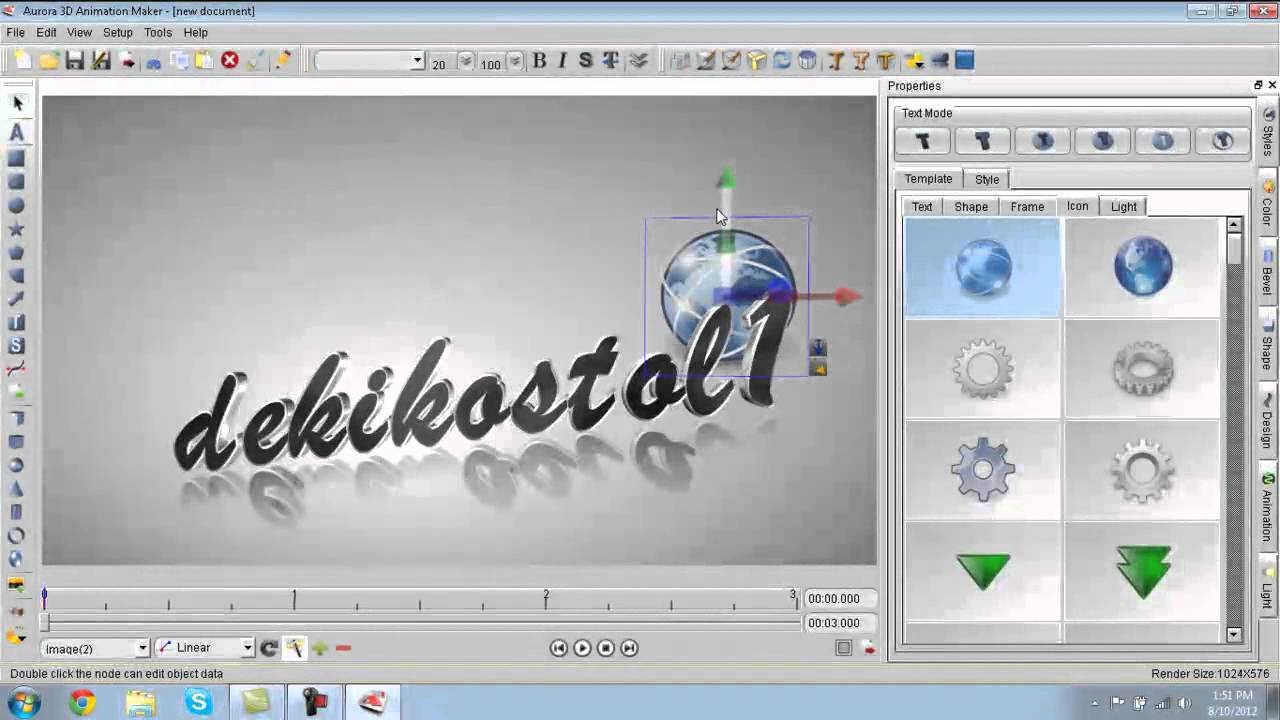Select the circle shape tool in left toolbar
Image resolution: width=1280 pixels, height=720 pixels.
pyautogui.click(x=17, y=205)
